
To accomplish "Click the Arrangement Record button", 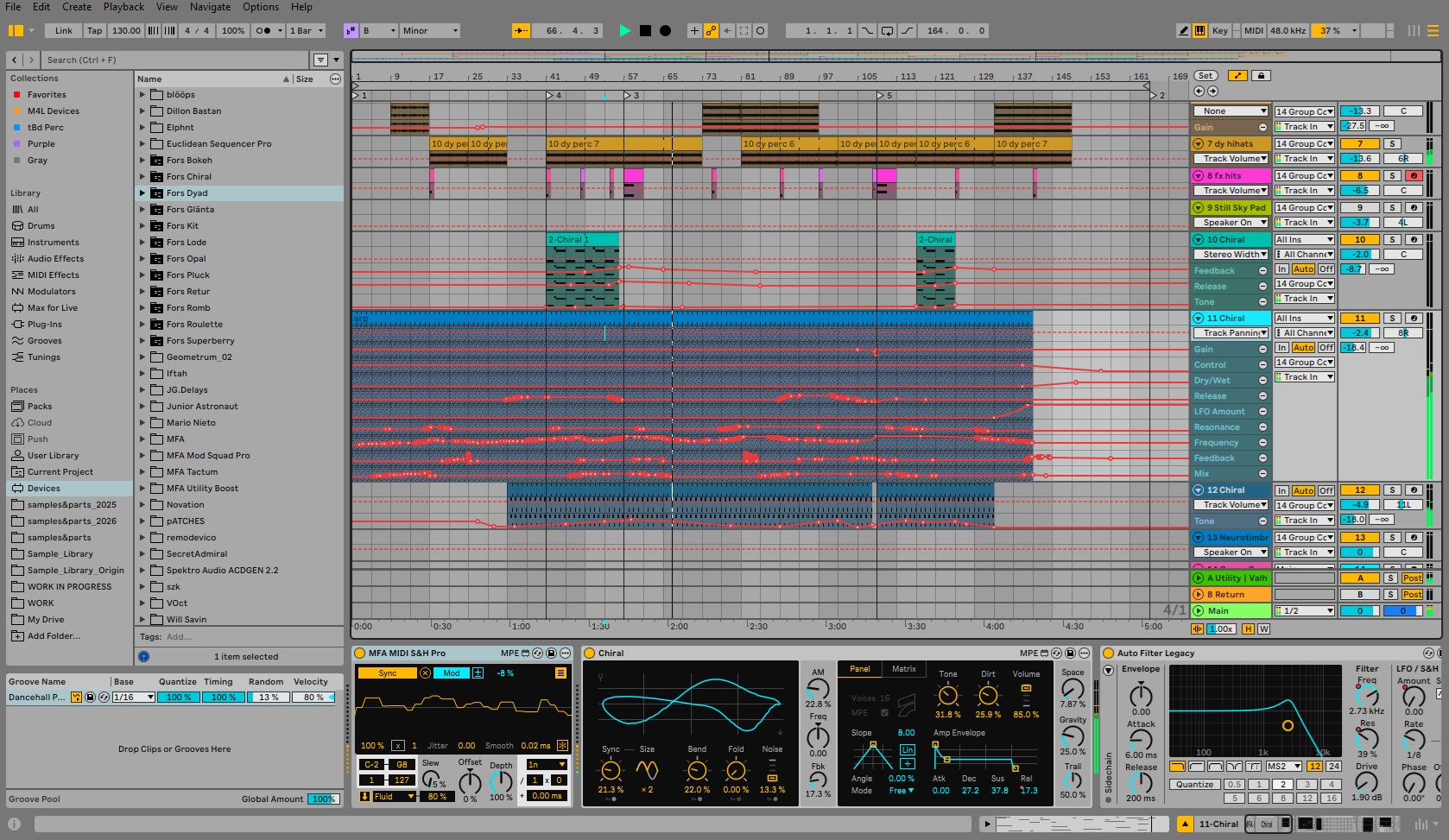I will point(665,30).
